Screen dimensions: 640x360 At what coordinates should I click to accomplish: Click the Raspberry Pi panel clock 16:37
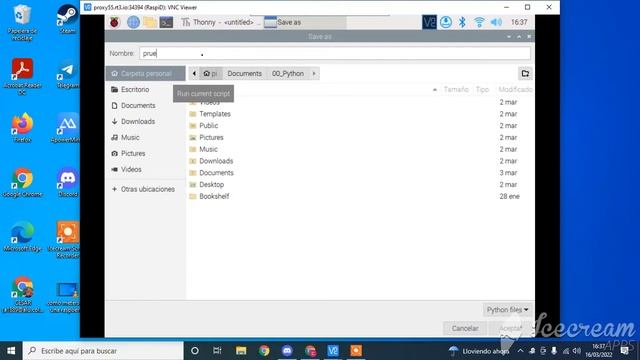[519, 22]
